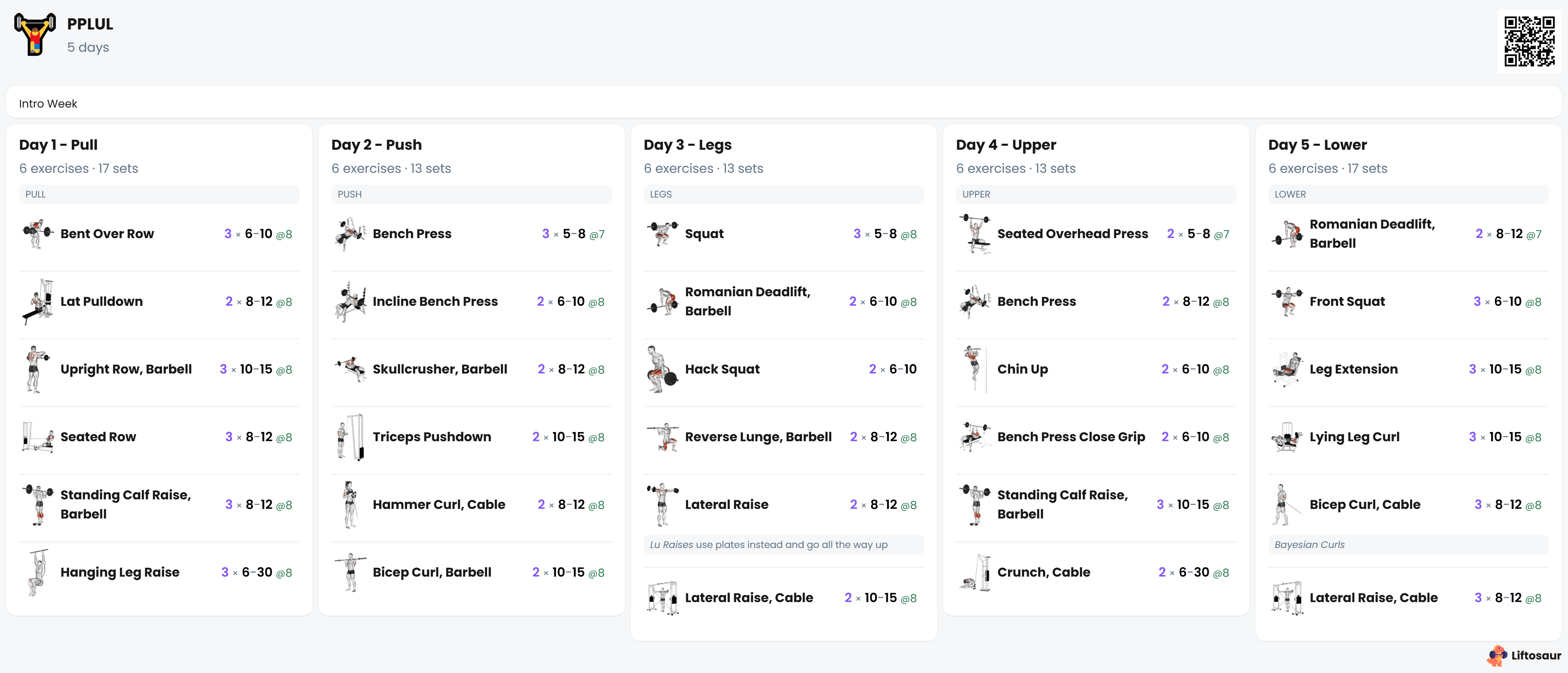Click the Lying Leg Curl name

tap(1354, 437)
